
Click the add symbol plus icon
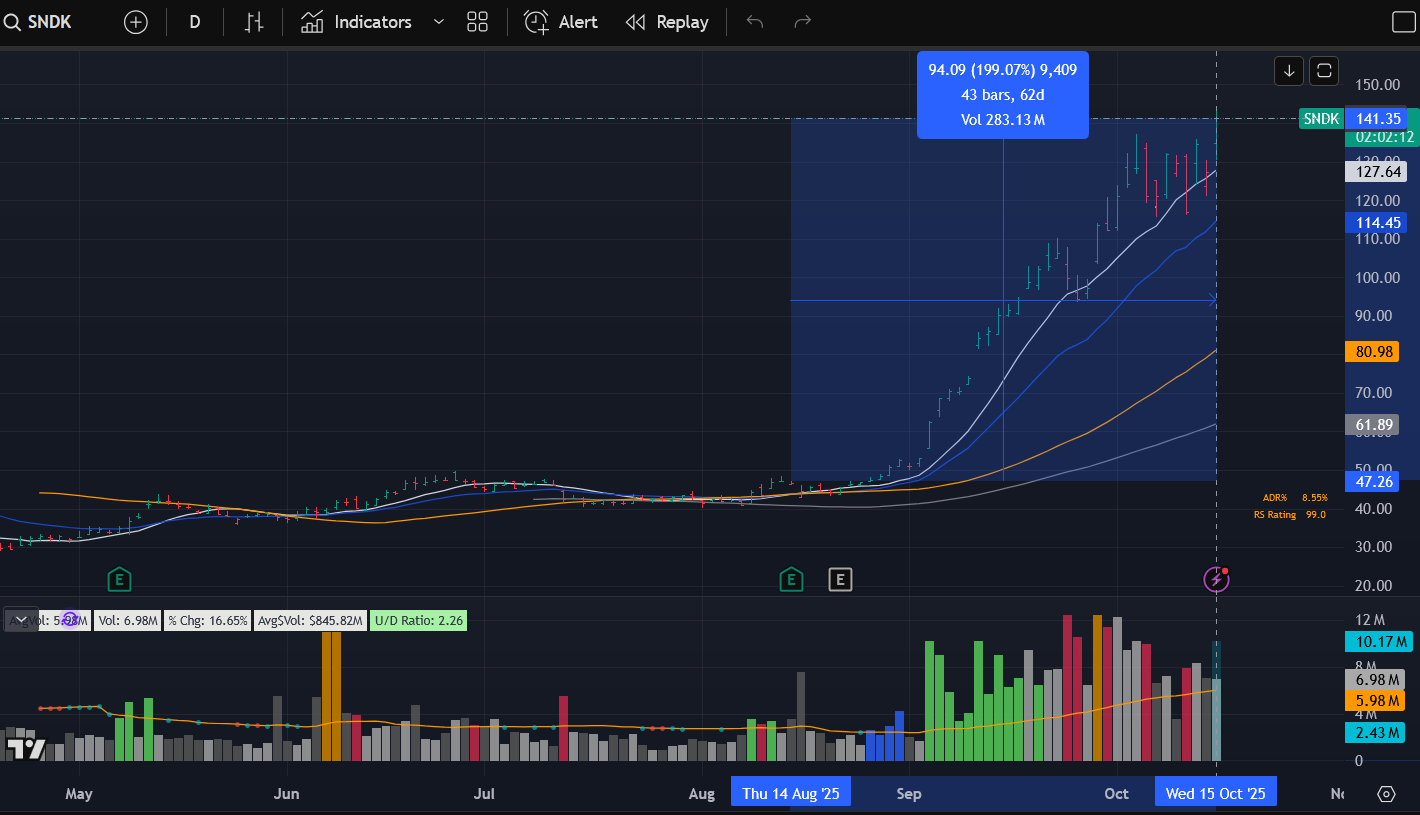coord(135,22)
